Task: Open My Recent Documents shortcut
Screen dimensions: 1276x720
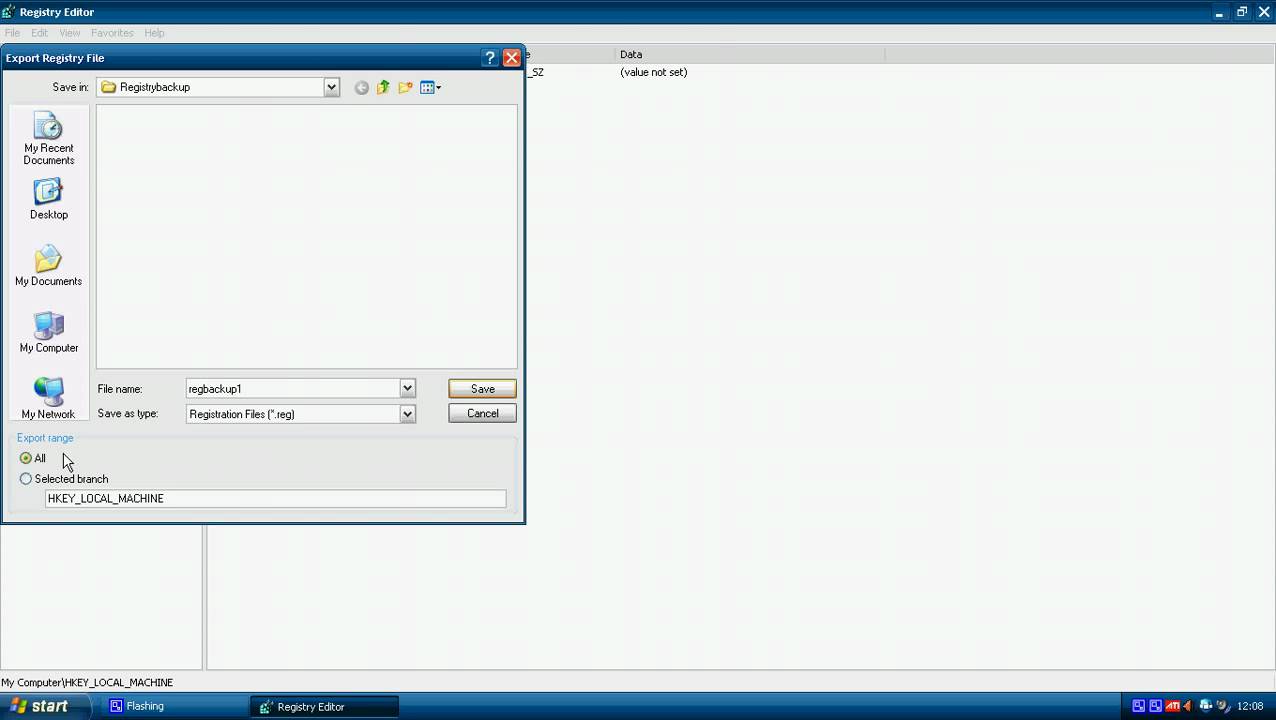Action: [x=48, y=139]
